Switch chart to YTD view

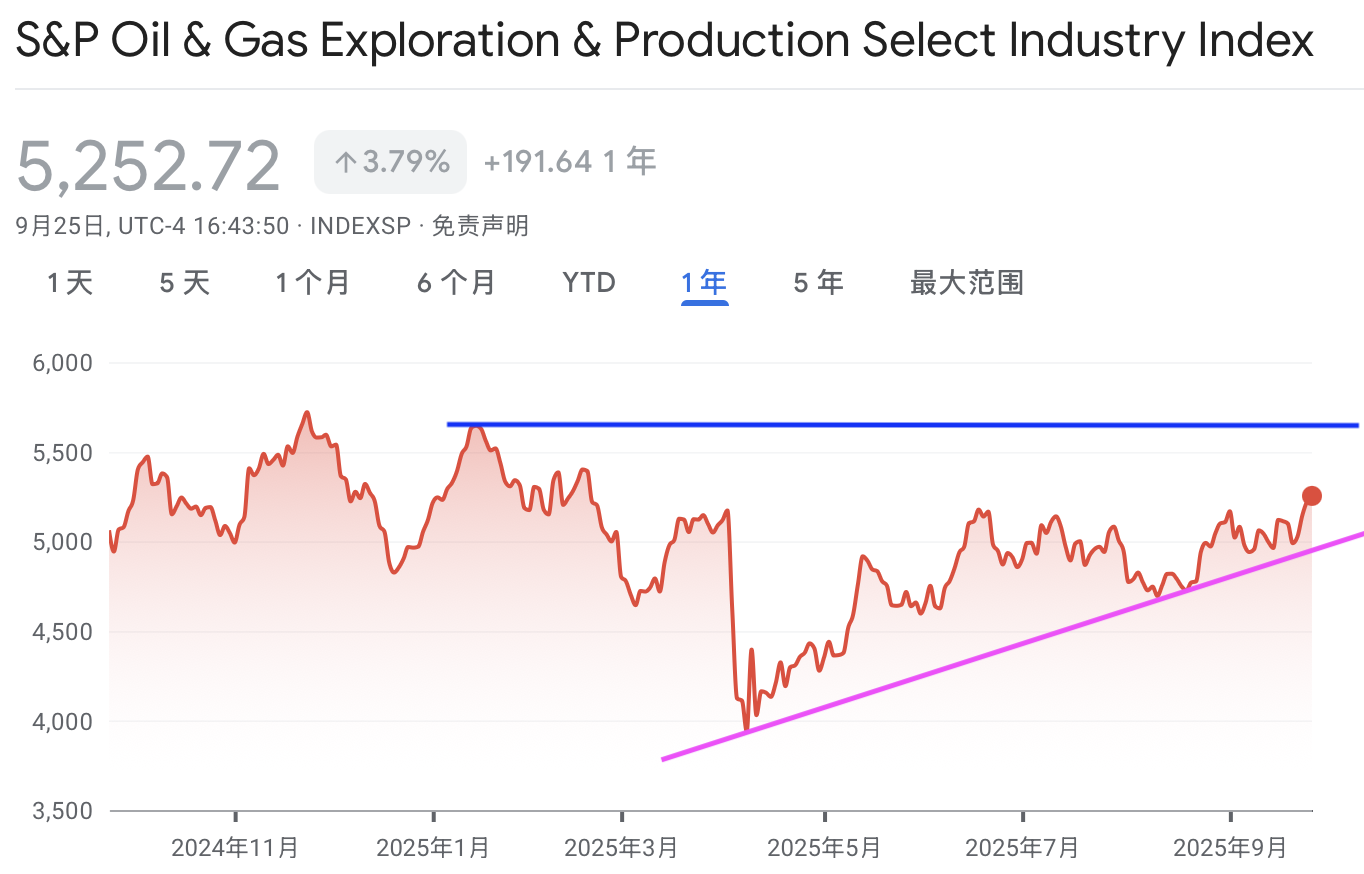(x=589, y=283)
